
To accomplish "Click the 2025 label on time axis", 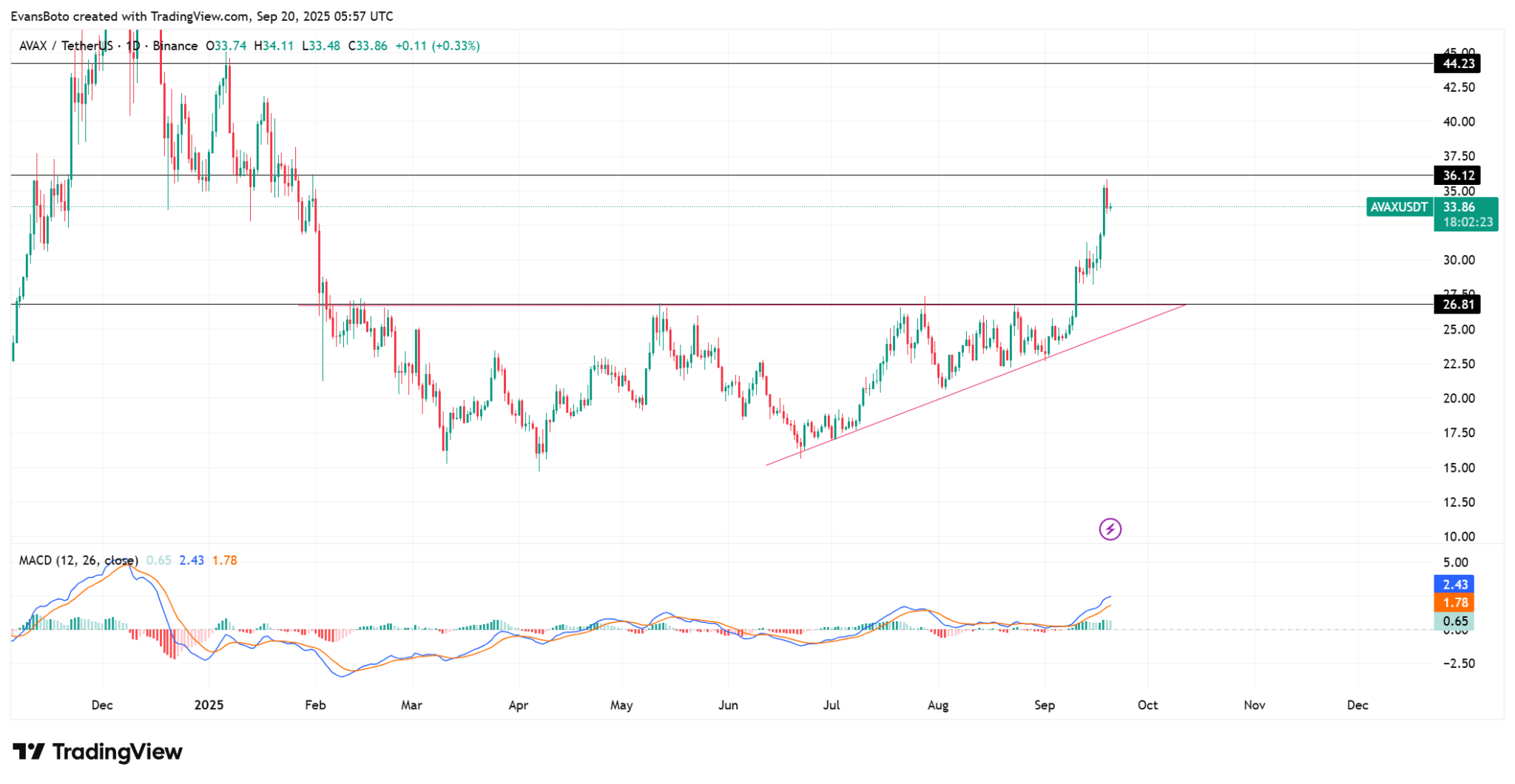I will click(x=209, y=705).
